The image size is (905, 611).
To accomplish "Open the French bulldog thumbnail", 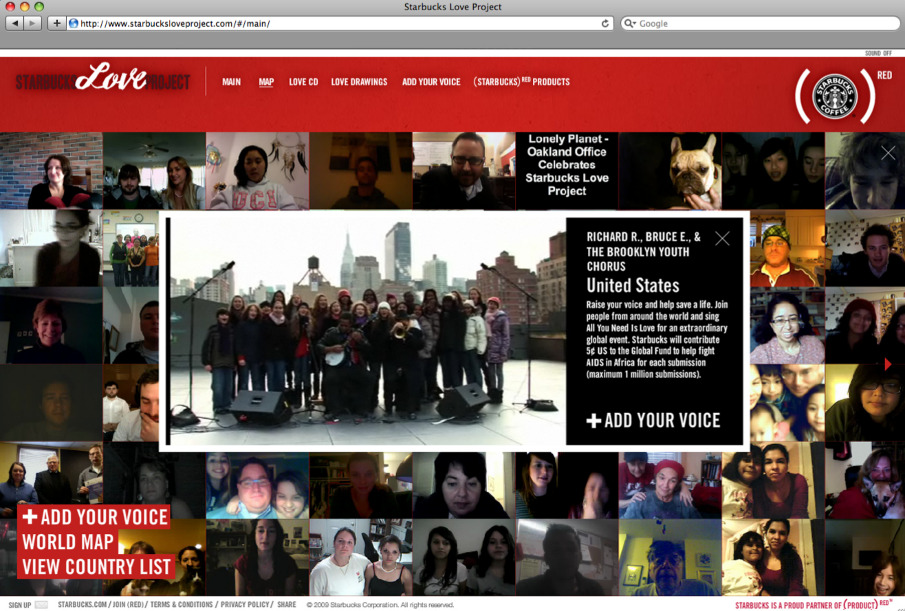I will coord(670,171).
